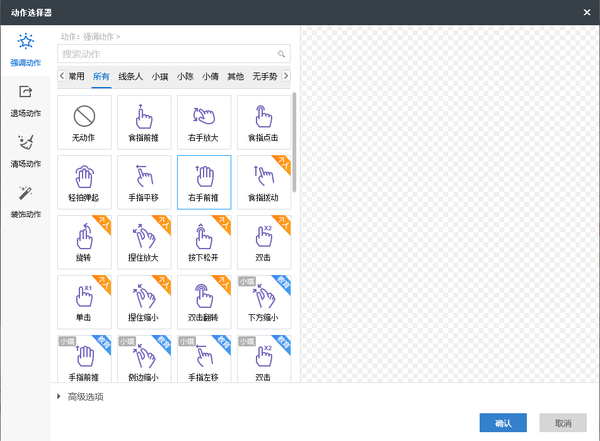The width and height of the screenshot is (600, 441).
Task: Confirm with the 确认 button
Action: pos(503,423)
